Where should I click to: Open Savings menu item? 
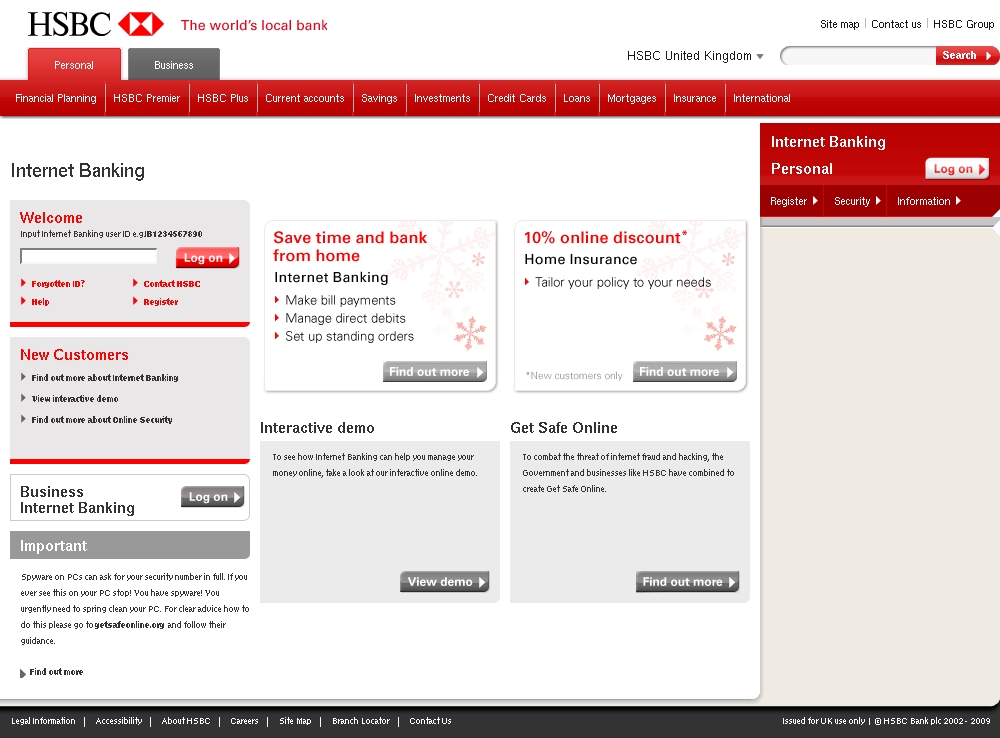click(x=379, y=98)
